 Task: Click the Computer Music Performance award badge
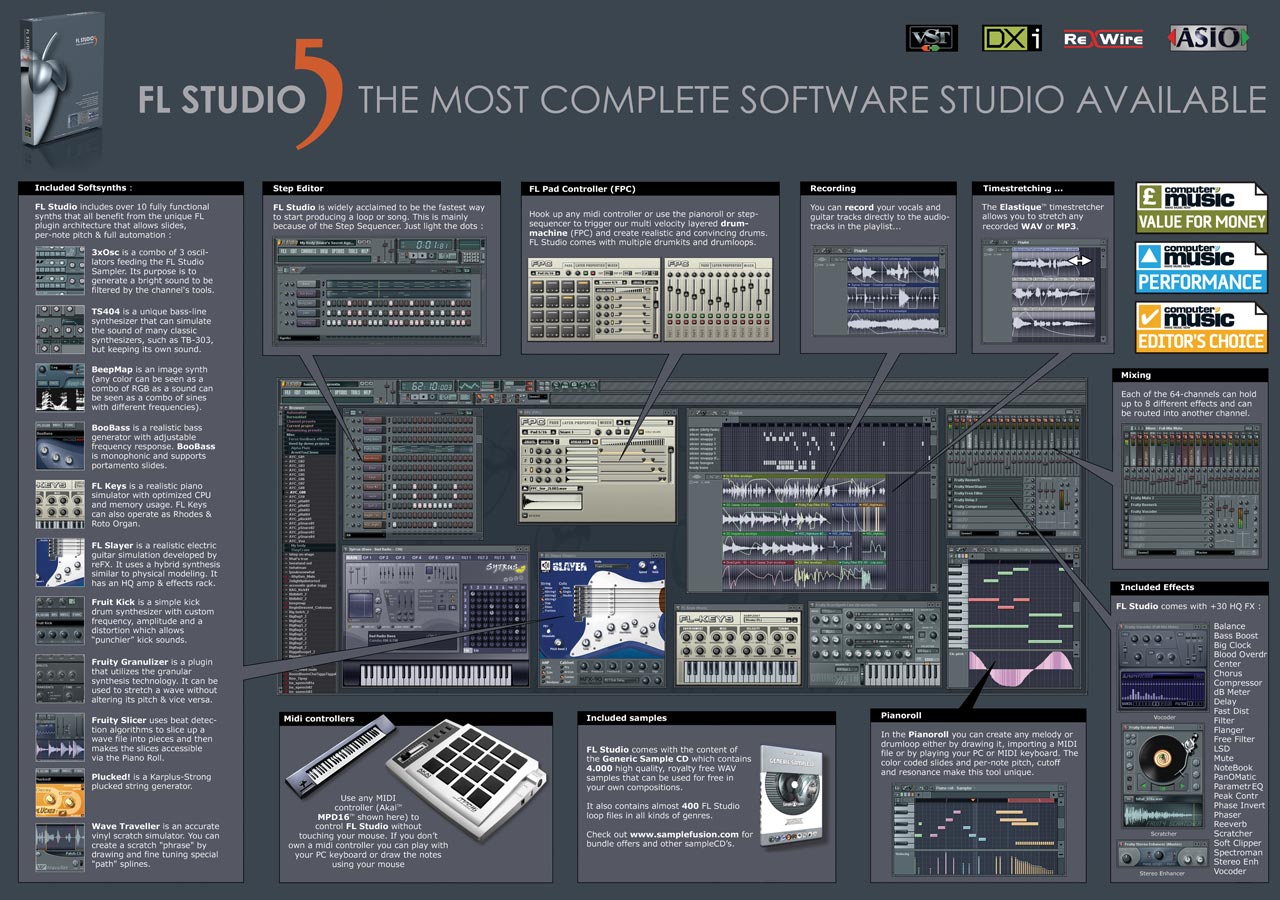coord(1202,268)
